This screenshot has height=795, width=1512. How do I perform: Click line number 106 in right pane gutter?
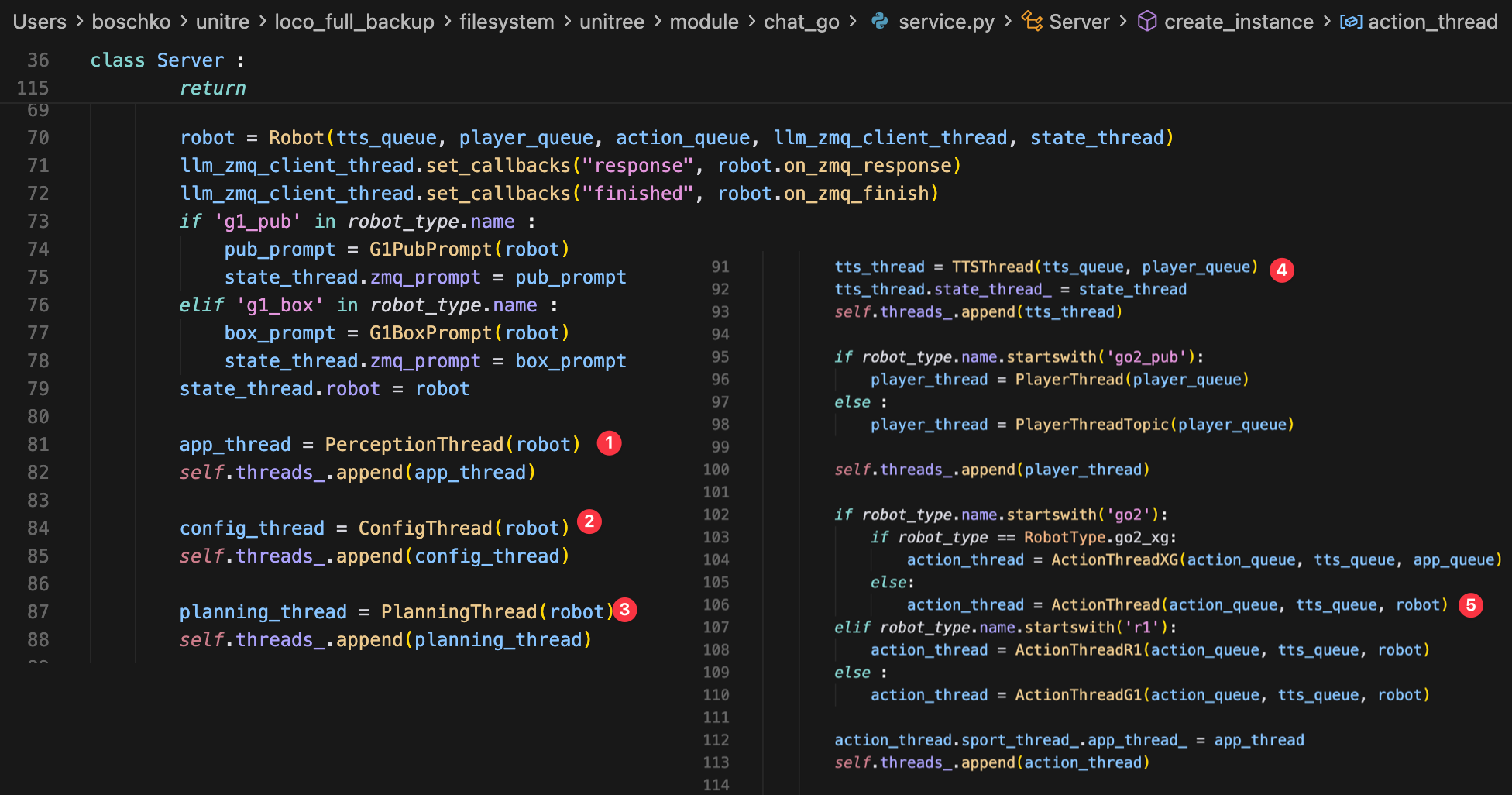pos(716,604)
